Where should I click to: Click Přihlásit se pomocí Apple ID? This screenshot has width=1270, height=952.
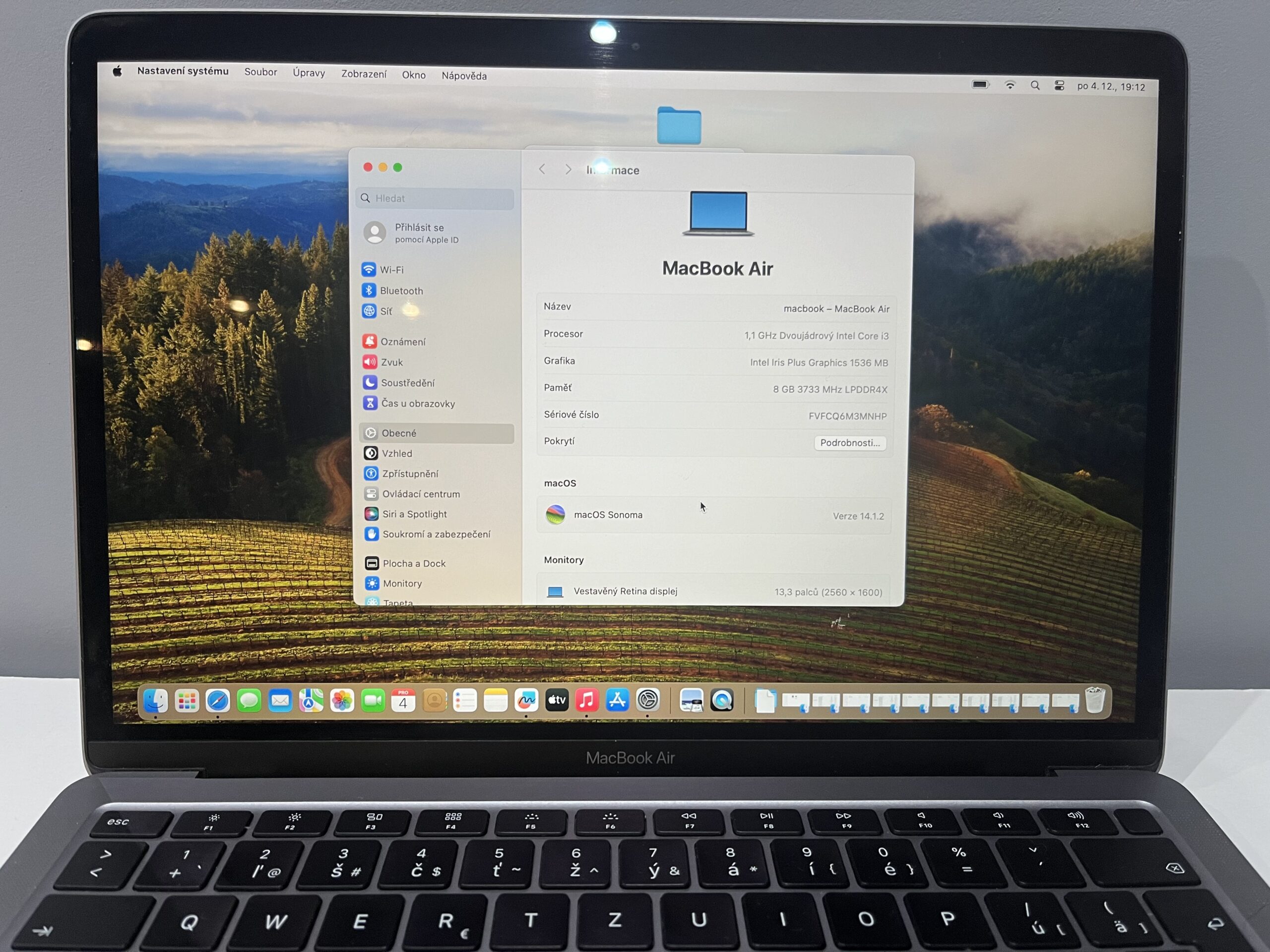pos(419,233)
